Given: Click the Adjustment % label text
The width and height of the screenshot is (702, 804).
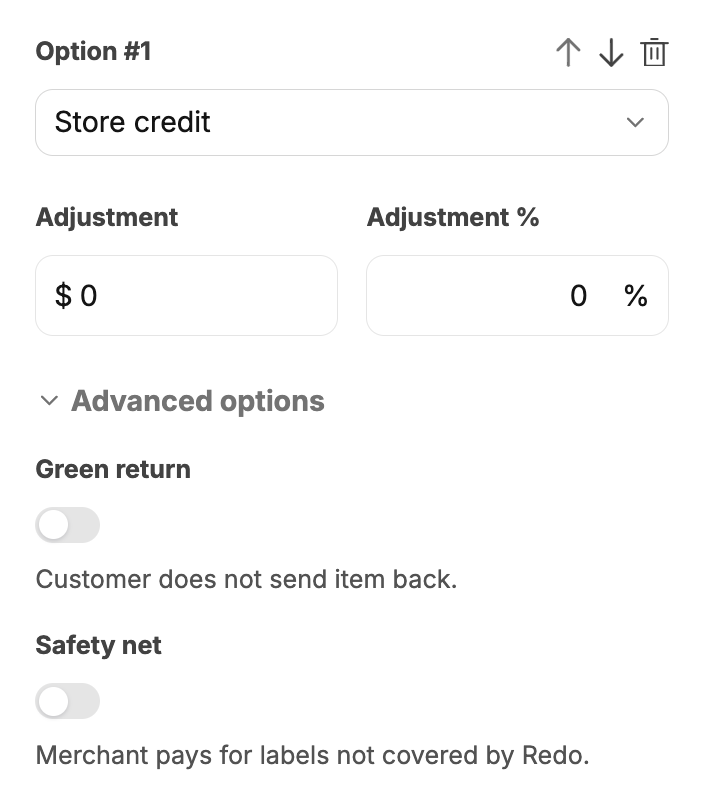Looking at the screenshot, I should pos(453,217).
